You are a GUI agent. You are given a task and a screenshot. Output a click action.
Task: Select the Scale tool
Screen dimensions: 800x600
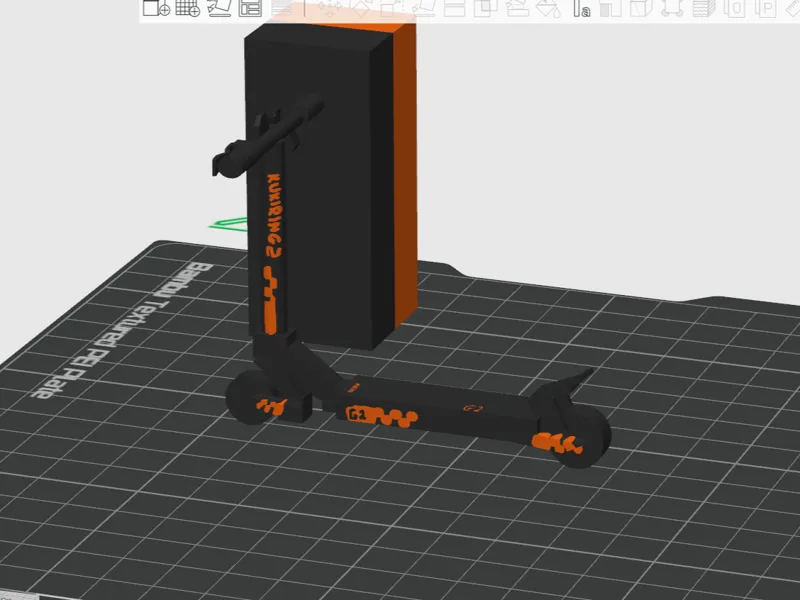pos(392,8)
